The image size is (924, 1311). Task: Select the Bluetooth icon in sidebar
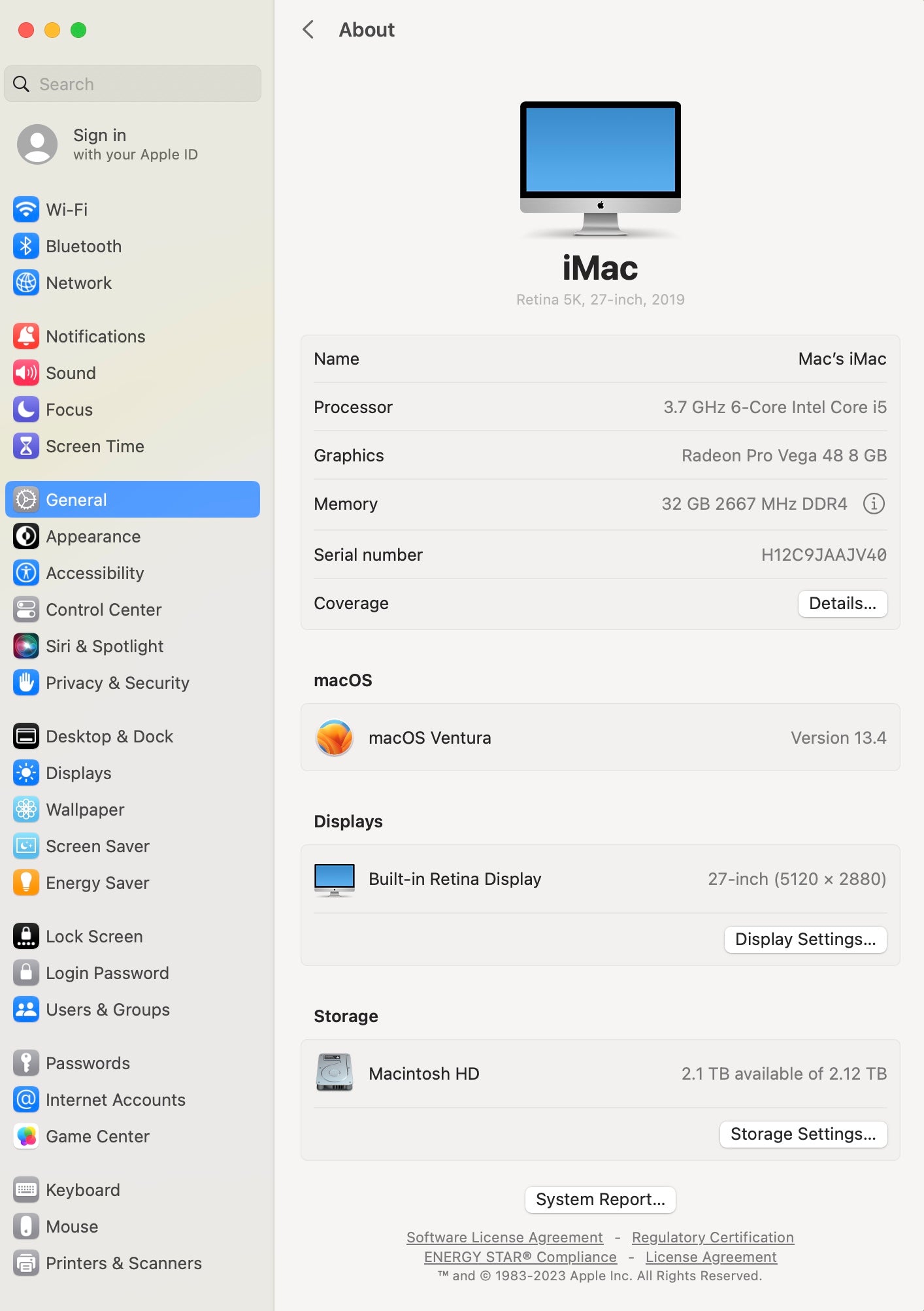[x=26, y=246]
